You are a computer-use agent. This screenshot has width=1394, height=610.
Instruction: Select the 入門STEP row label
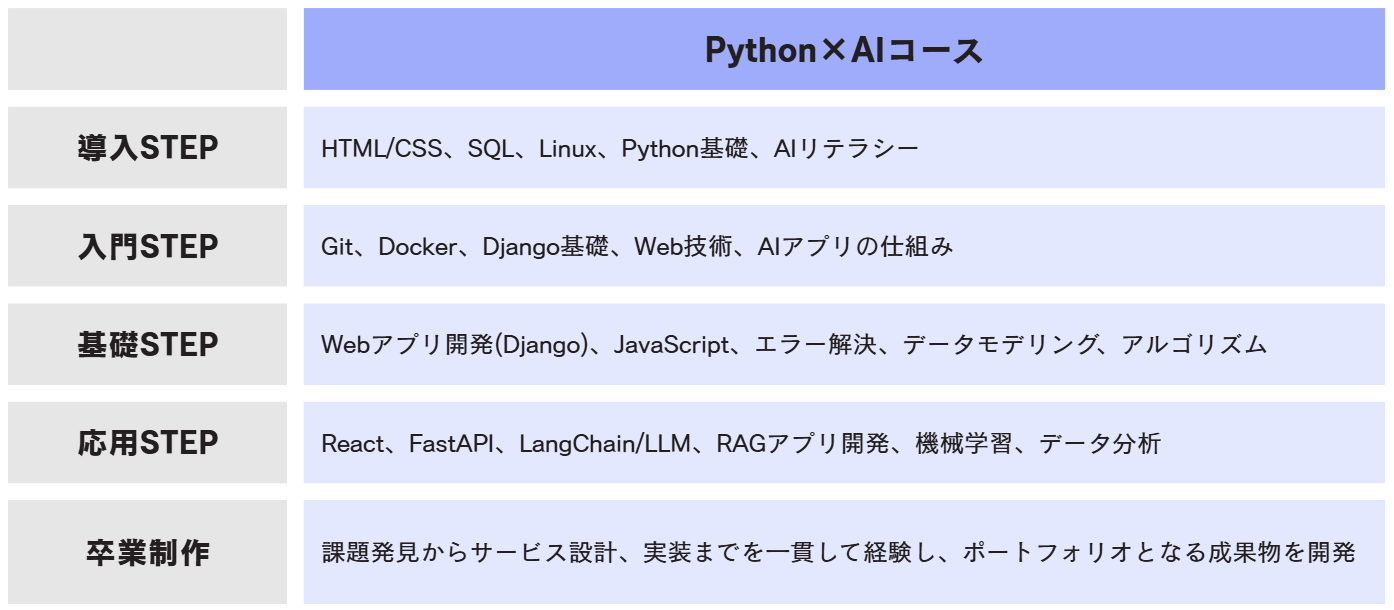click(147, 246)
